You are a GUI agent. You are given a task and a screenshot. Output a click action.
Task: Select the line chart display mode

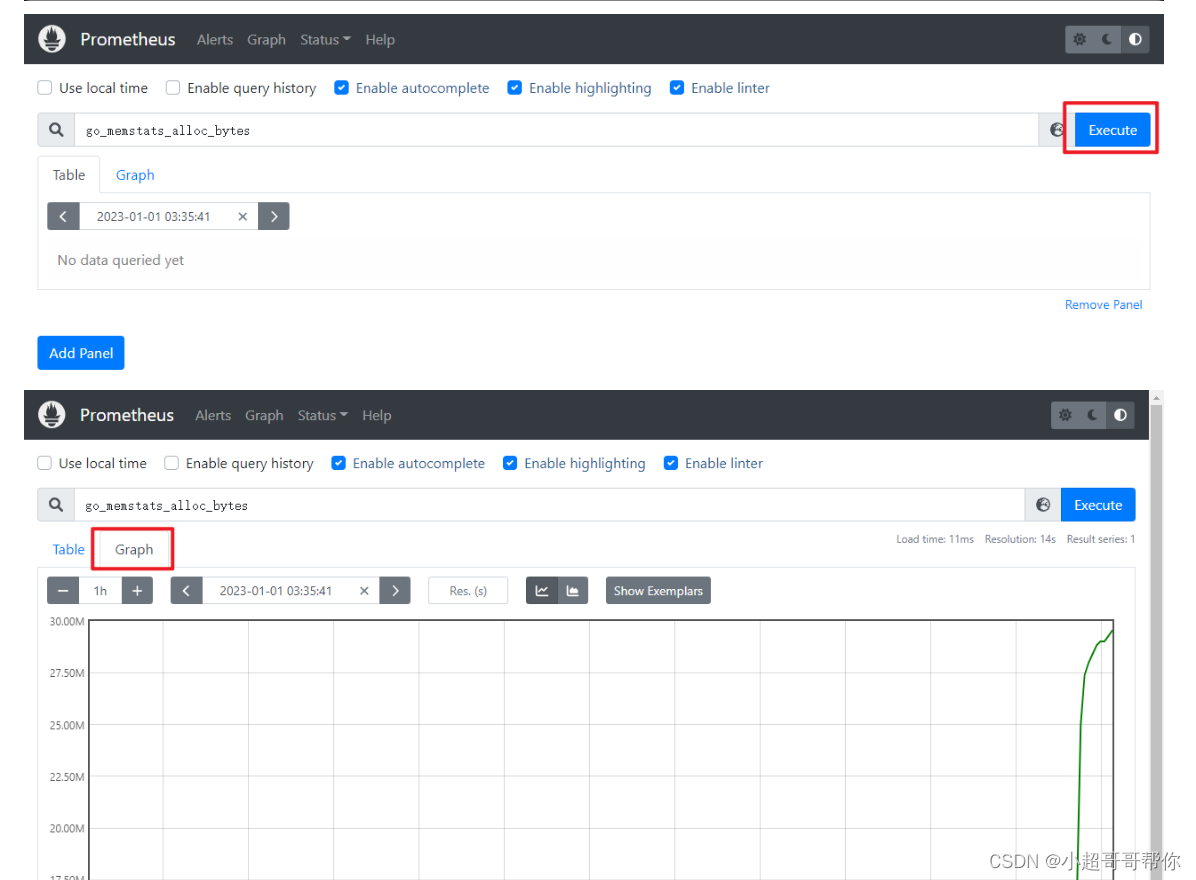pyautogui.click(x=542, y=591)
